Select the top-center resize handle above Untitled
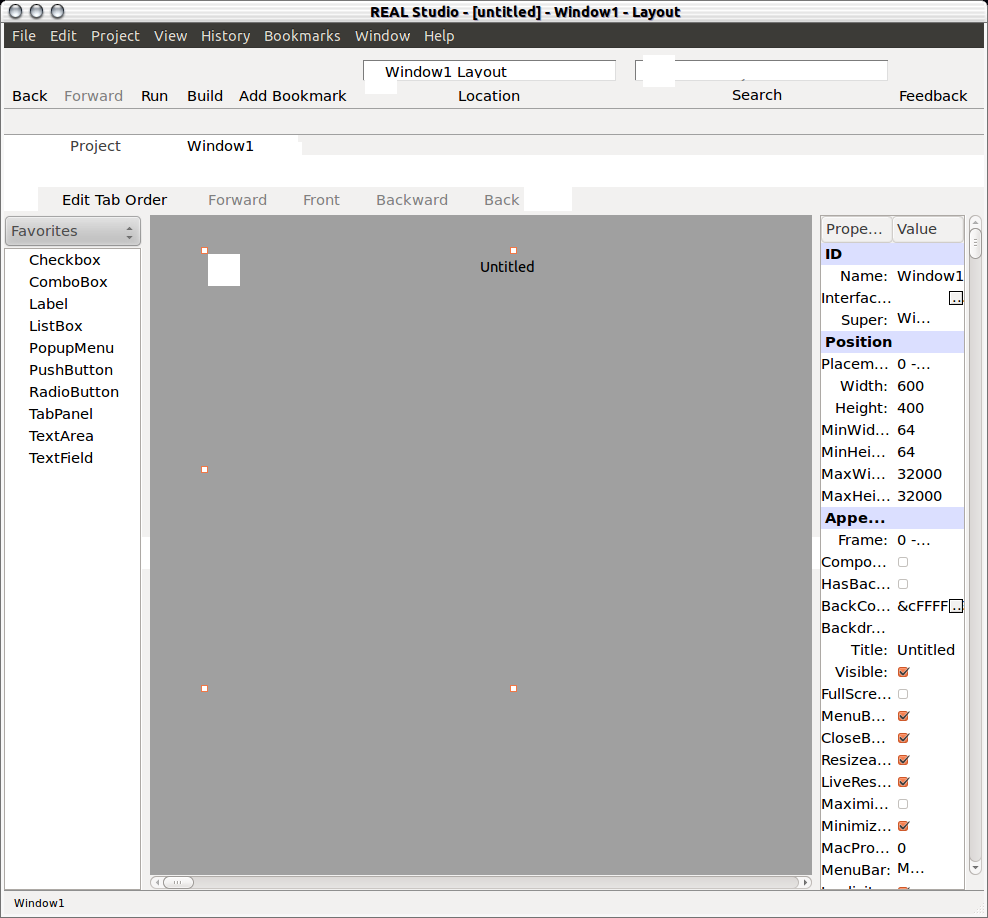 [x=513, y=250]
